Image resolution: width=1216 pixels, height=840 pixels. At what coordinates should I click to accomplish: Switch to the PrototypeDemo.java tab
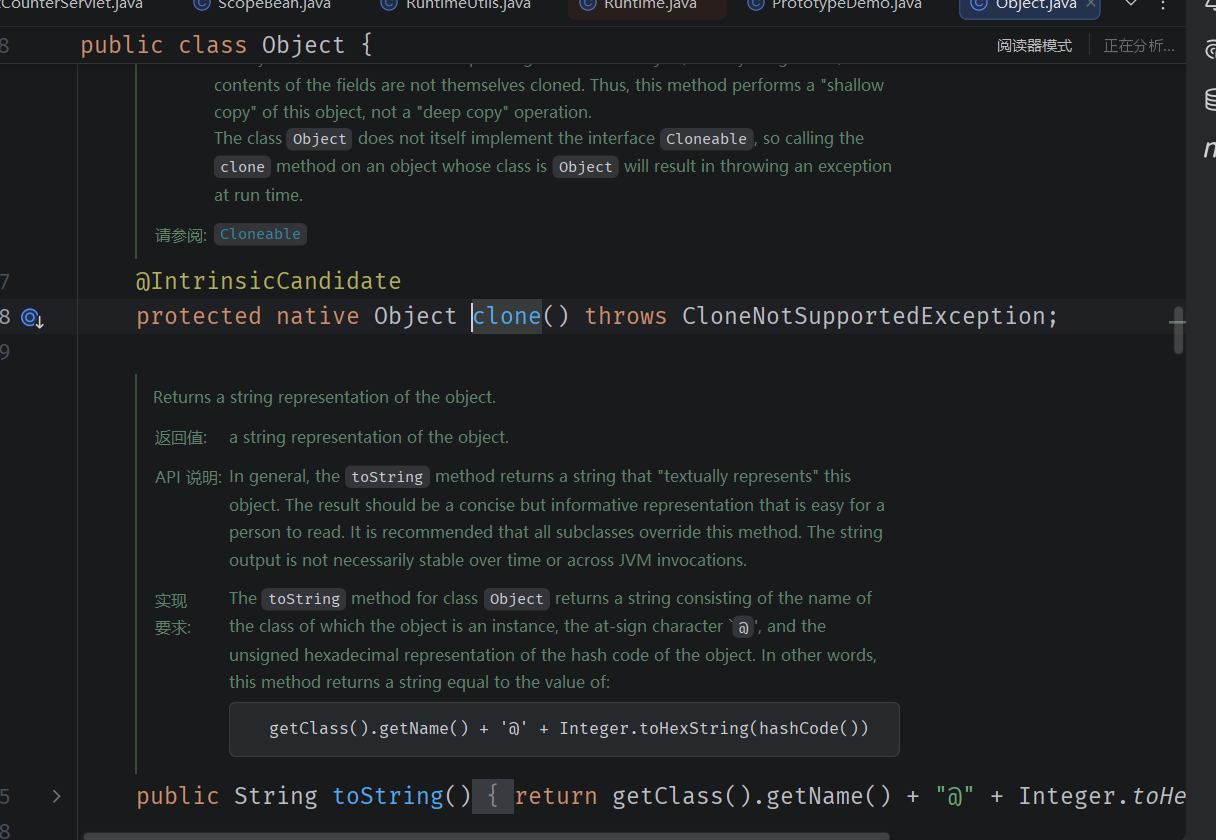point(834,5)
